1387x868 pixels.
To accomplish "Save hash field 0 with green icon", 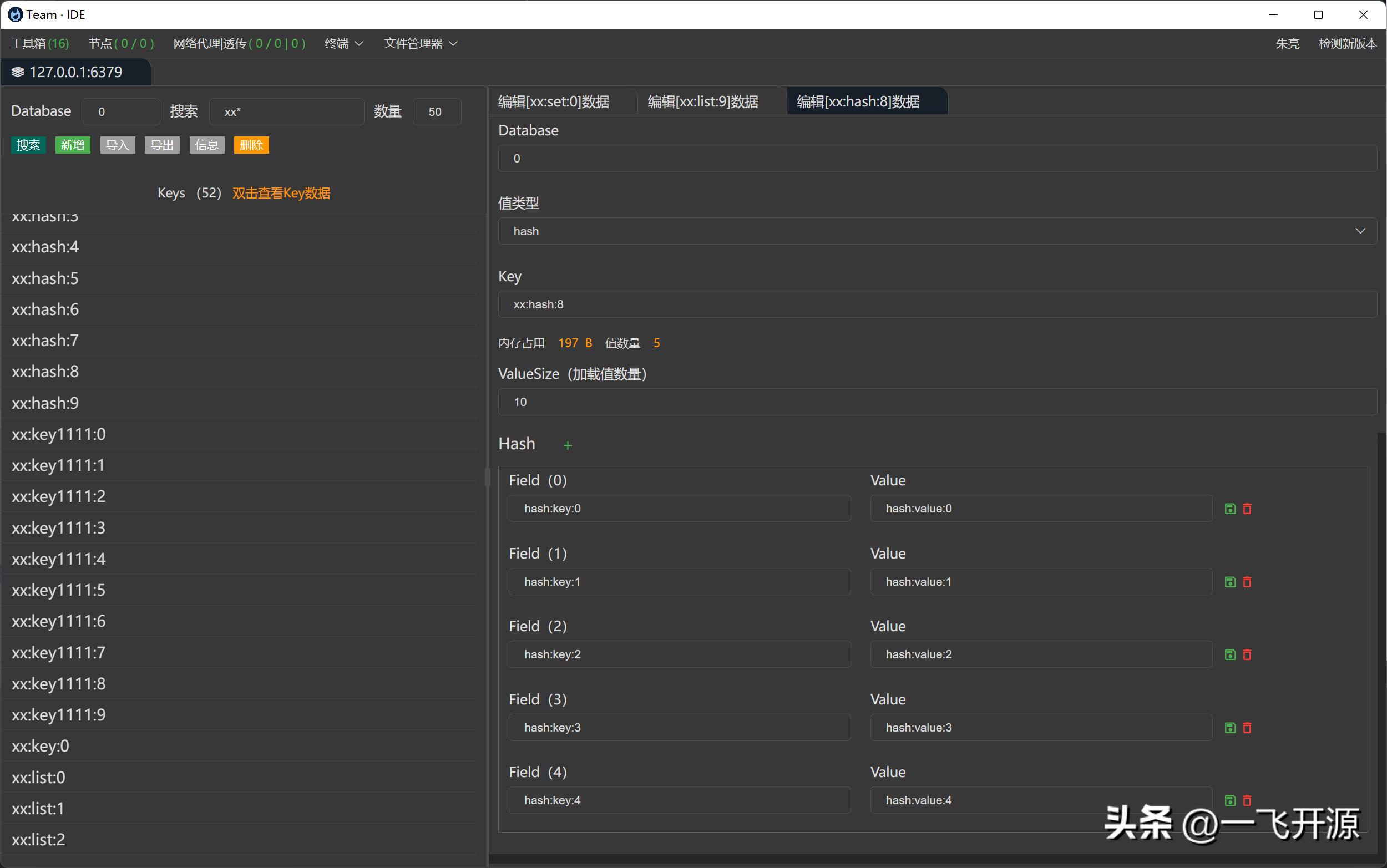I will pos(1229,509).
